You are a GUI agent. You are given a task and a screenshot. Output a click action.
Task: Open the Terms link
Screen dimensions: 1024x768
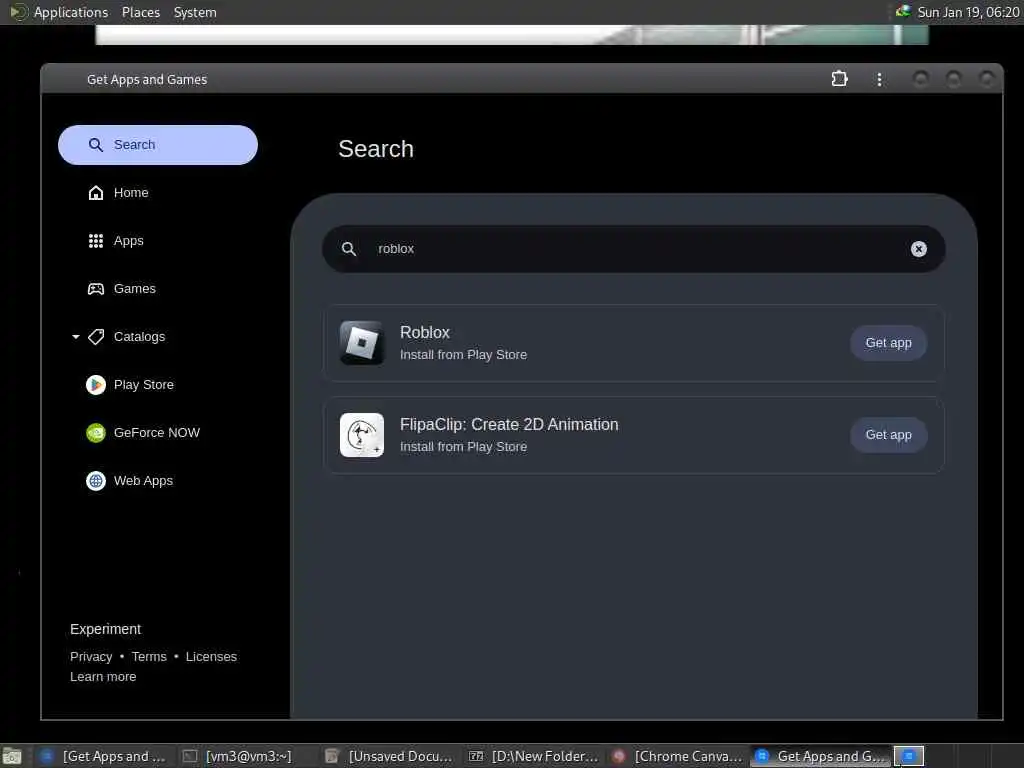[149, 656]
